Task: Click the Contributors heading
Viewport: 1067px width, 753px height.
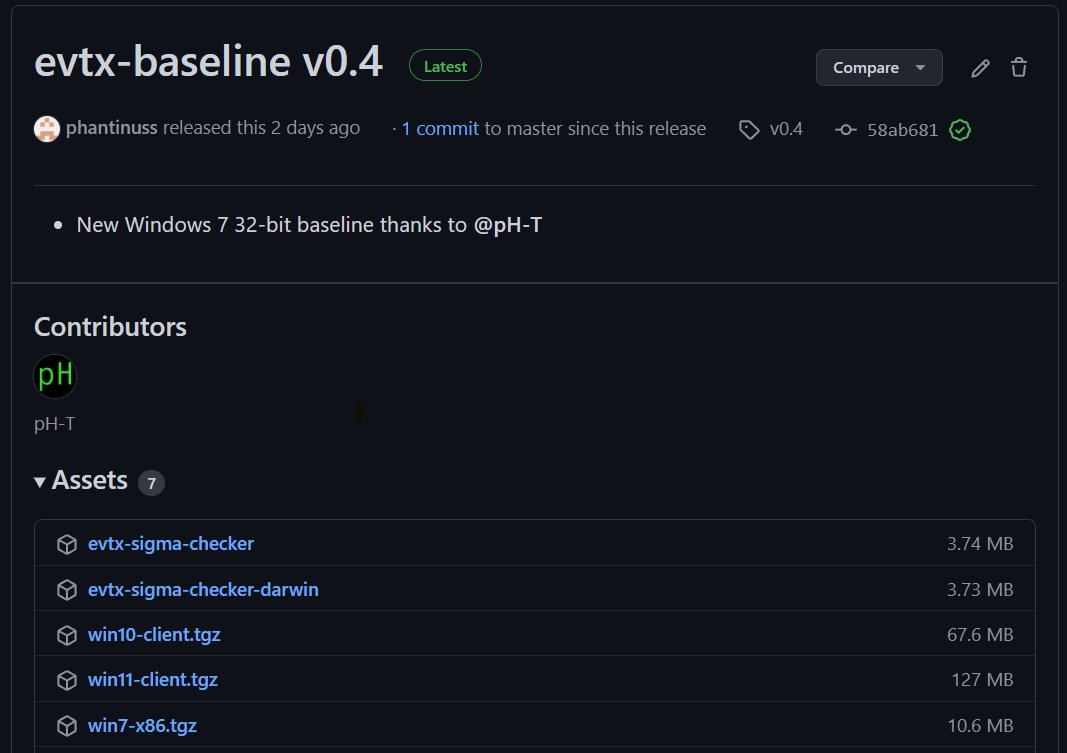Action: coord(110,327)
